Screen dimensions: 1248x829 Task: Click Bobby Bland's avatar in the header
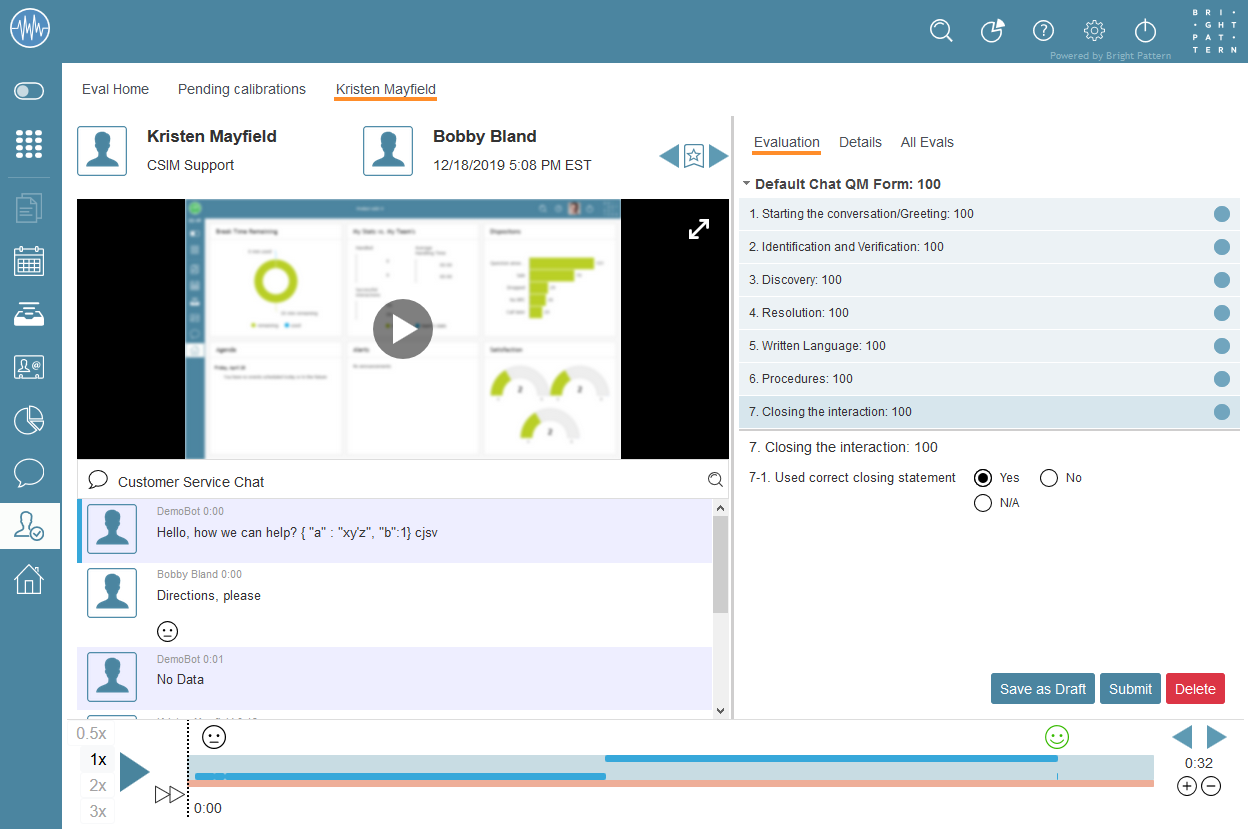click(388, 151)
